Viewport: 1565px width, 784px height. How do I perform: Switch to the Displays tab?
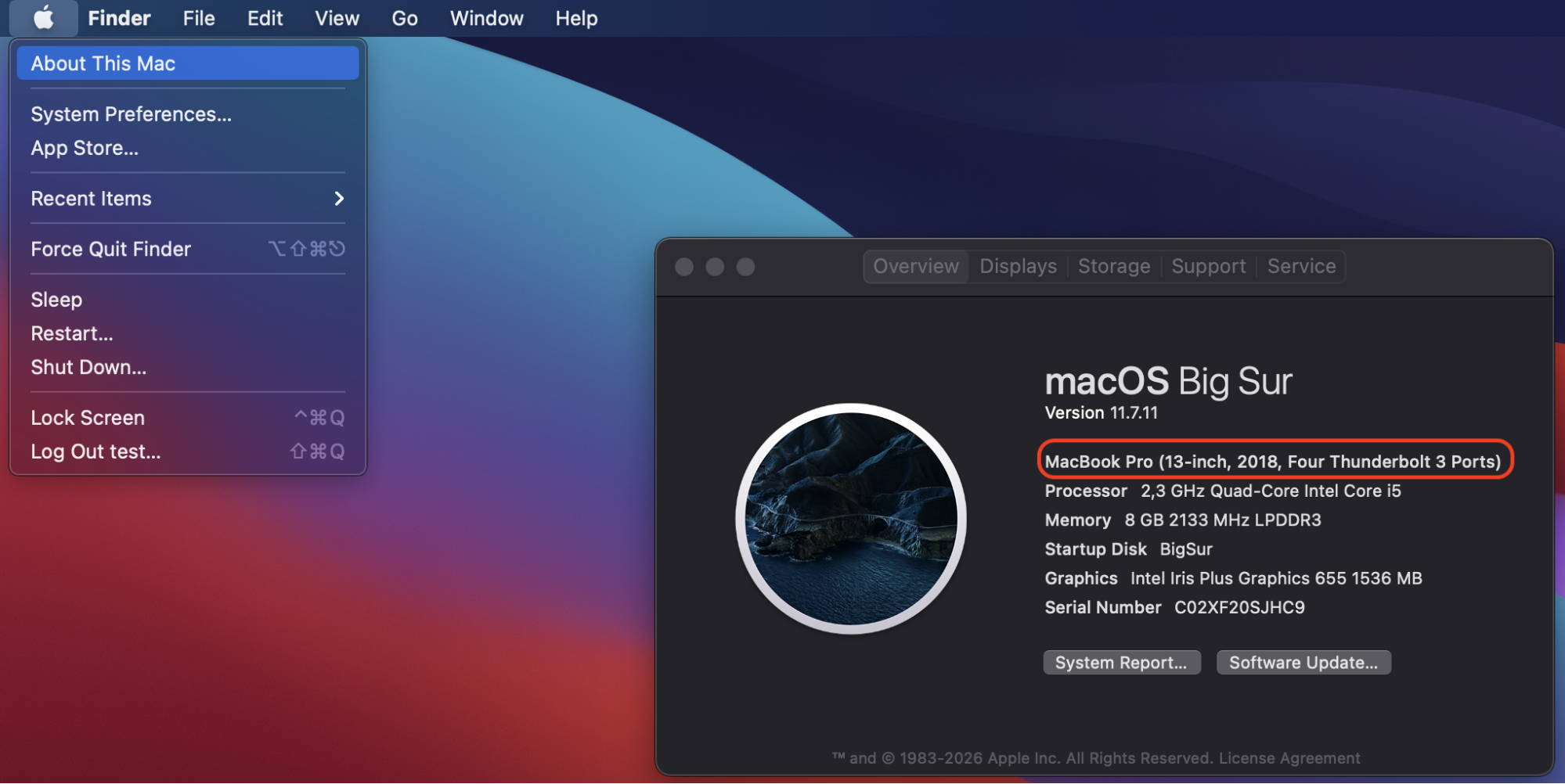(x=1017, y=266)
